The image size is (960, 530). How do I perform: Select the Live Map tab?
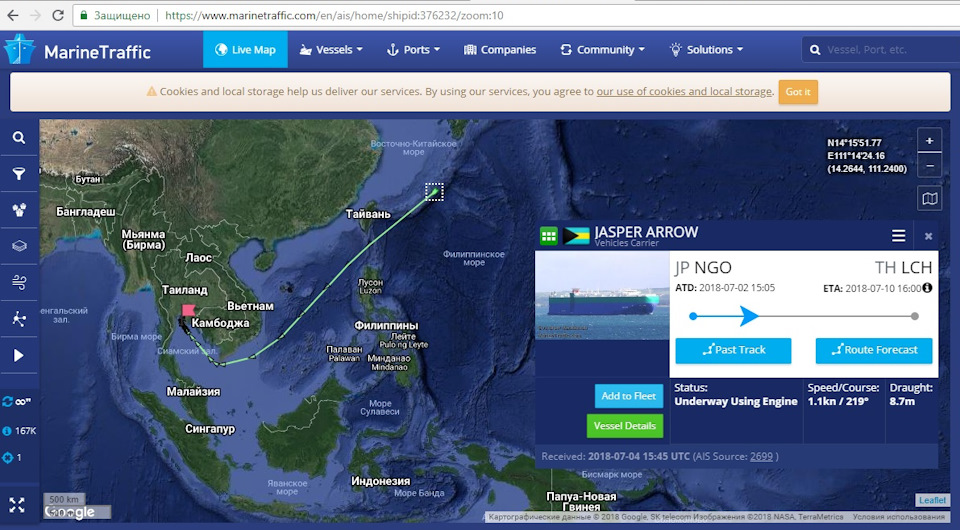pos(246,50)
